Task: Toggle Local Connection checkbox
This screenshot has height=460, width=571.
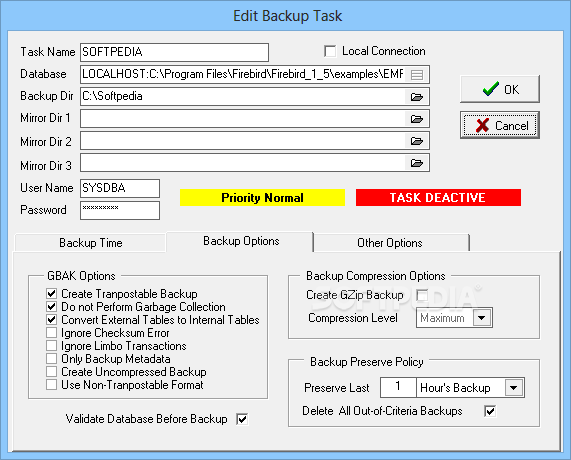Action: [x=330, y=51]
